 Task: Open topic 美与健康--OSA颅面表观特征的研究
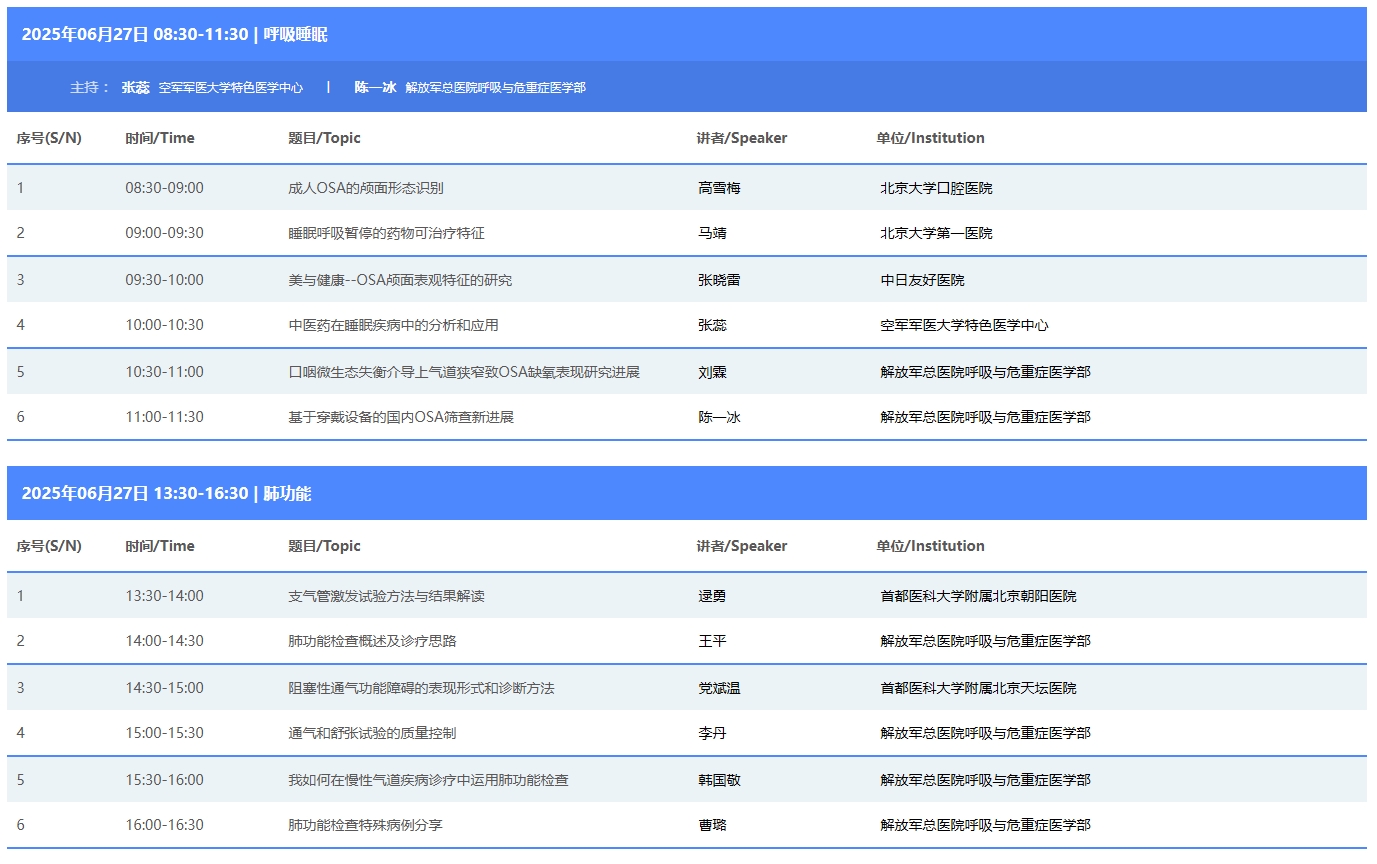[400, 280]
